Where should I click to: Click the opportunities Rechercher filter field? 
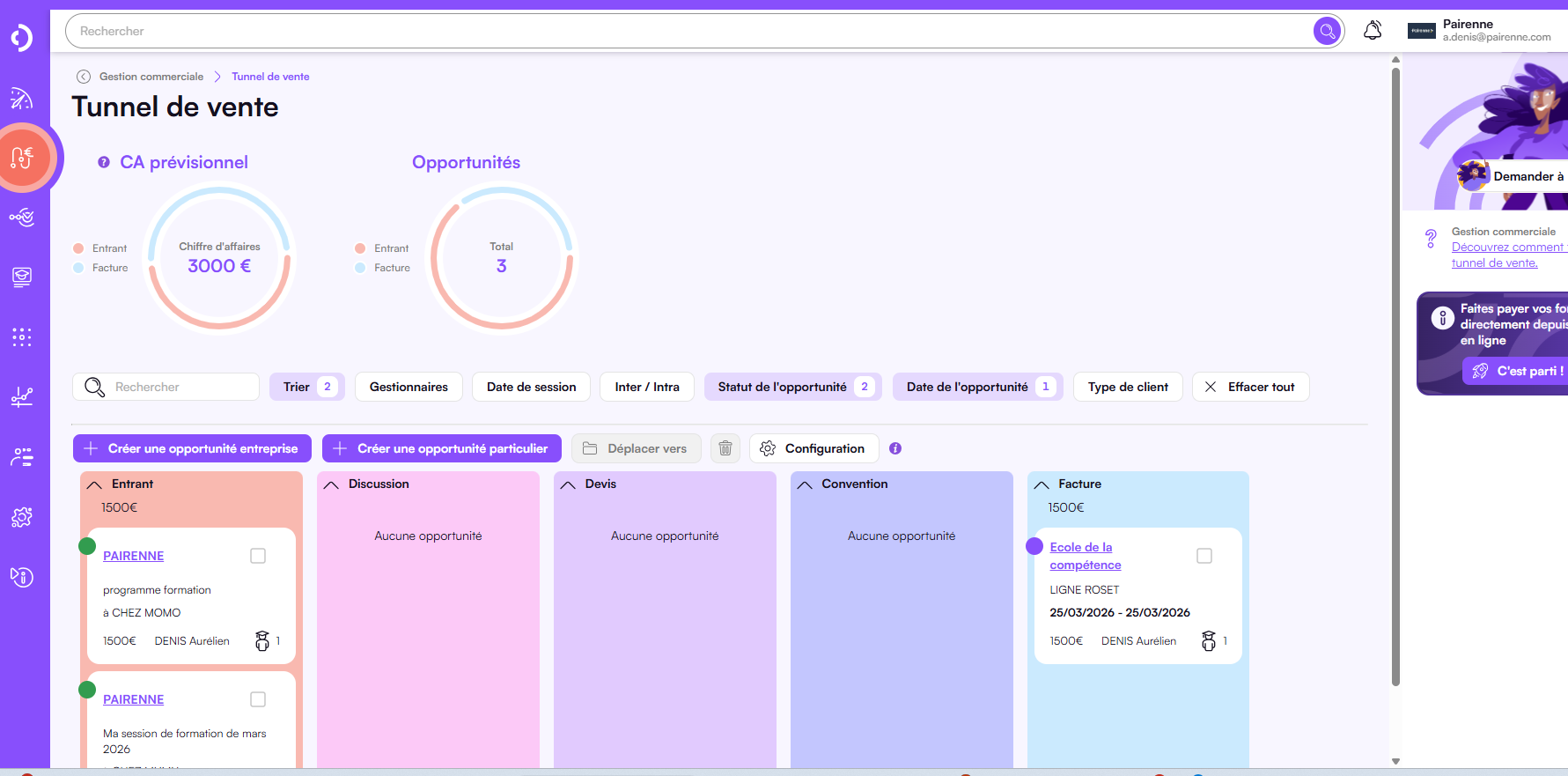[166, 387]
